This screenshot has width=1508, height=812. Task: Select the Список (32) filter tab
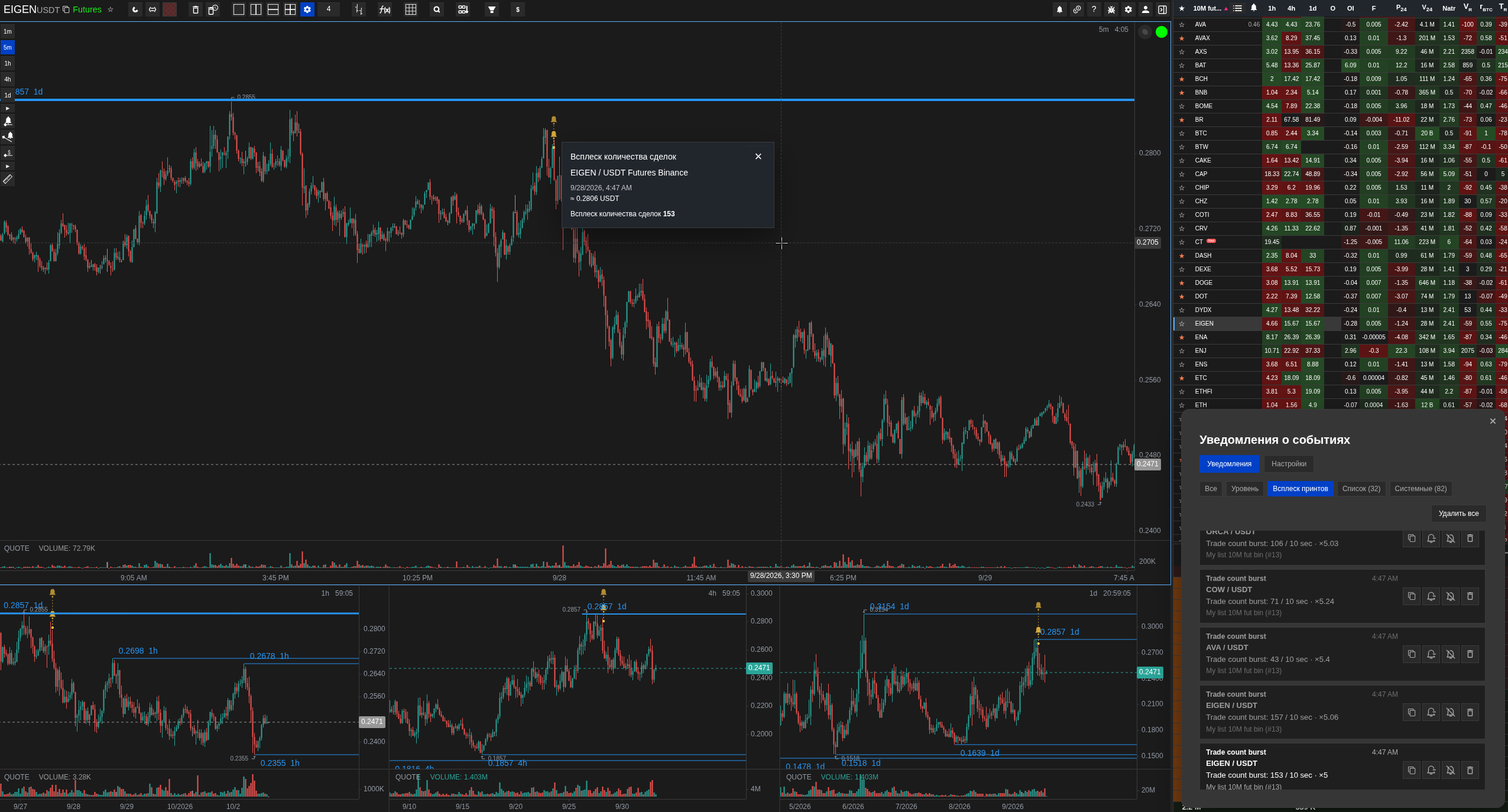tap(1361, 489)
